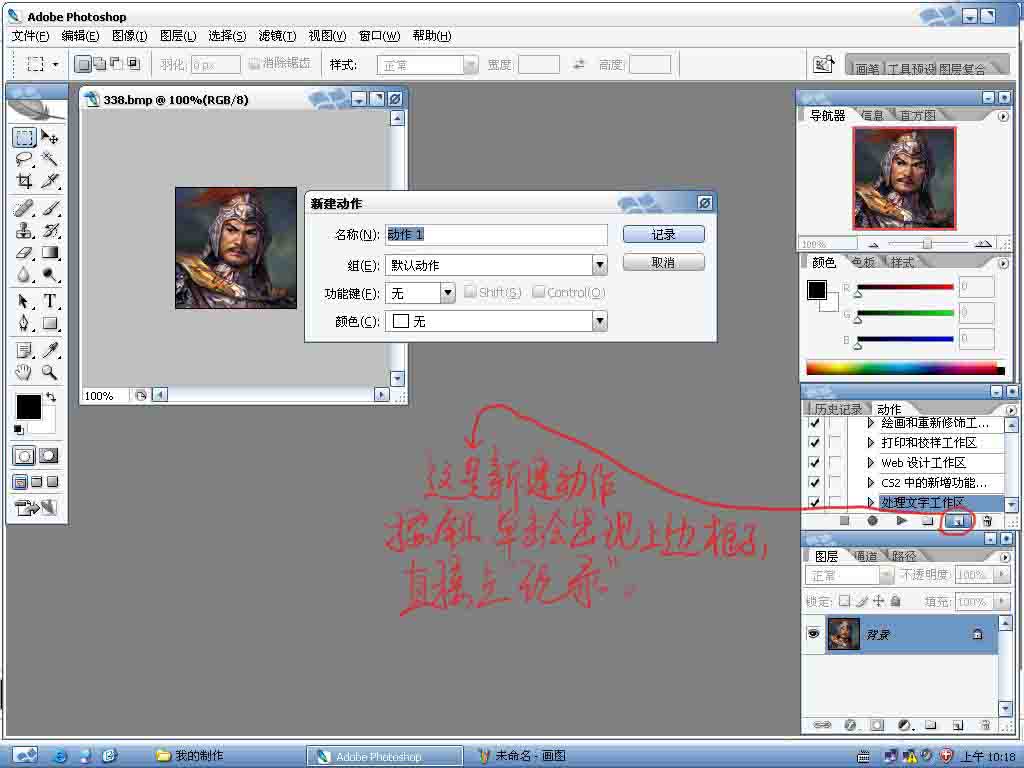Viewport: 1024px width, 768px height.
Task: Delete action with trash icon in Actions panel
Action: (x=987, y=521)
